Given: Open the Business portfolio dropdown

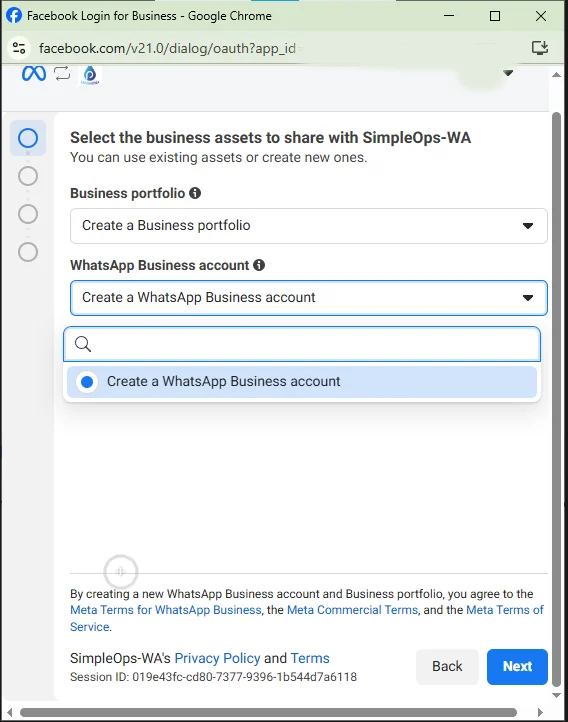Looking at the screenshot, I should point(308,226).
